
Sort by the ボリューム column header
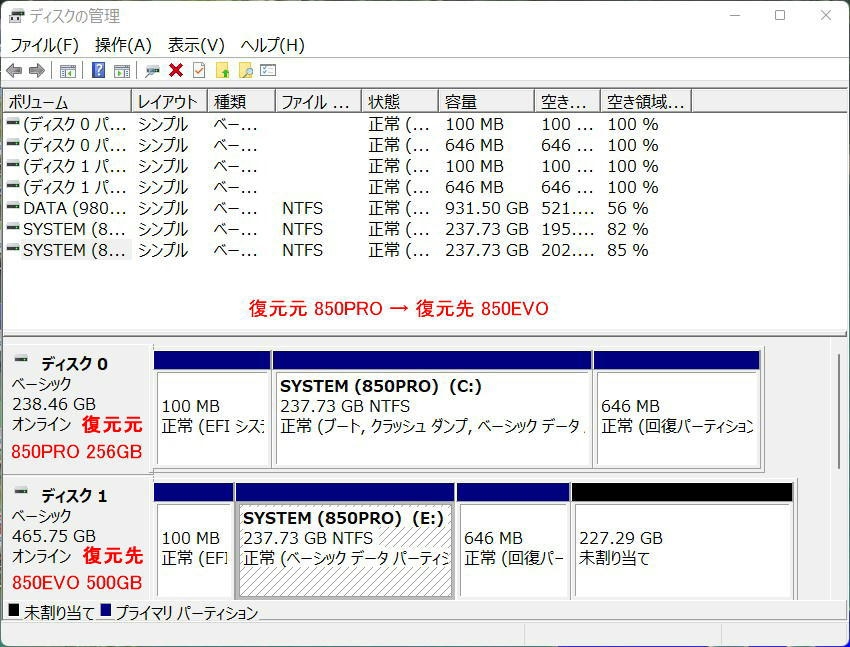[67, 101]
